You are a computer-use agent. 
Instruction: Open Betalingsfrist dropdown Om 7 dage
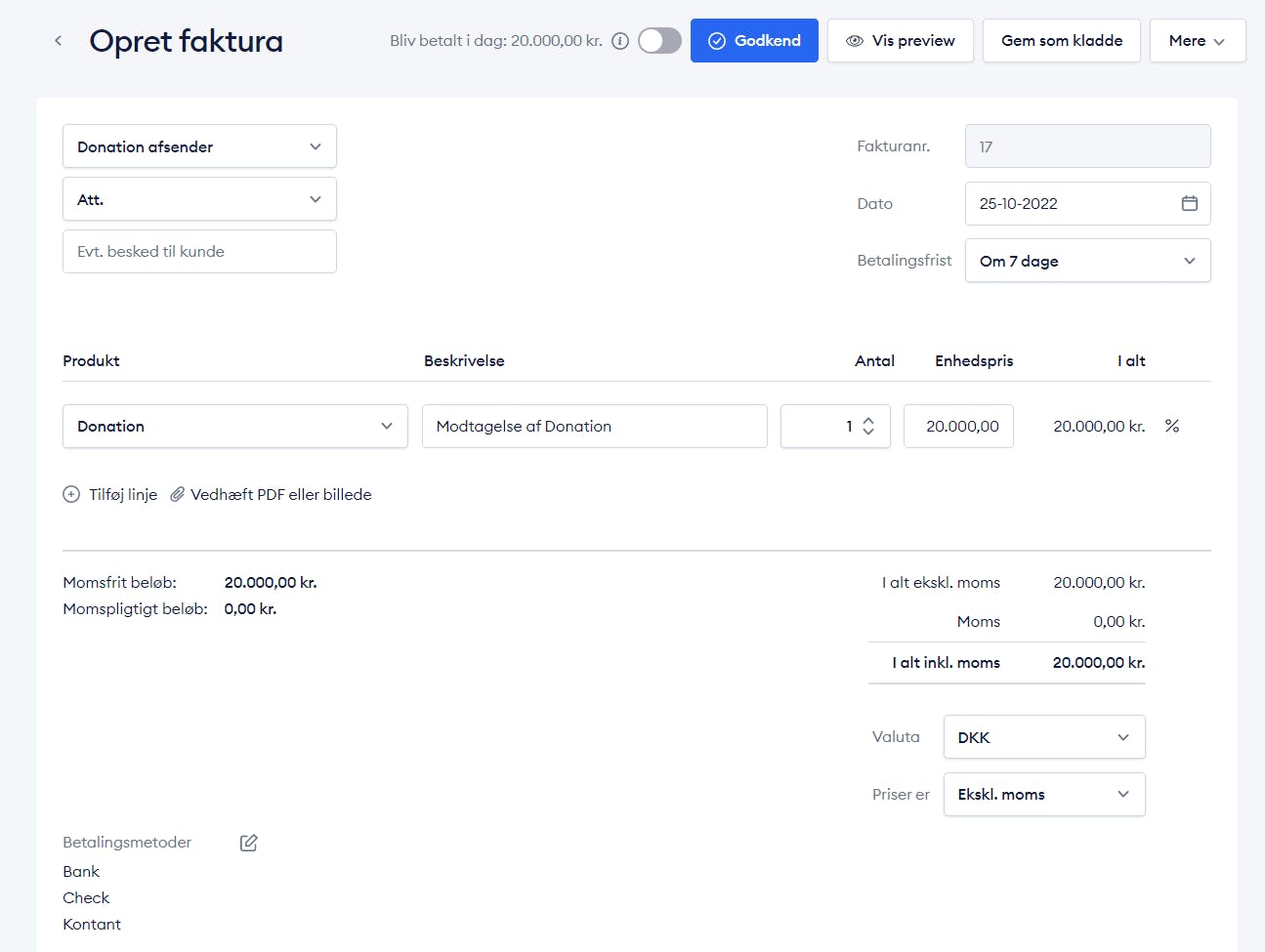pyautogui.click(x=1088, y=261)
